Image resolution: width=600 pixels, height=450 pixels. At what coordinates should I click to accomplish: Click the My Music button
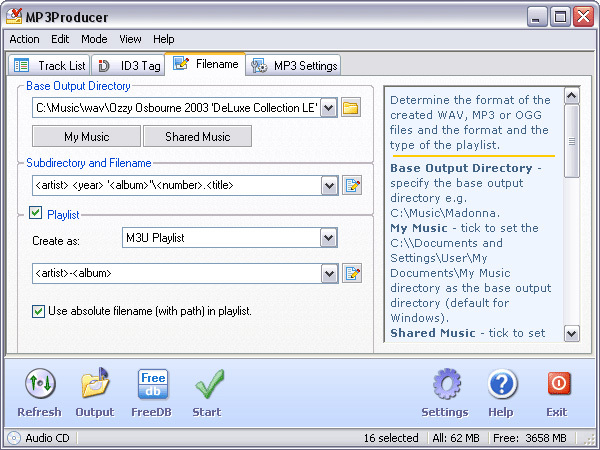[86, 136]
